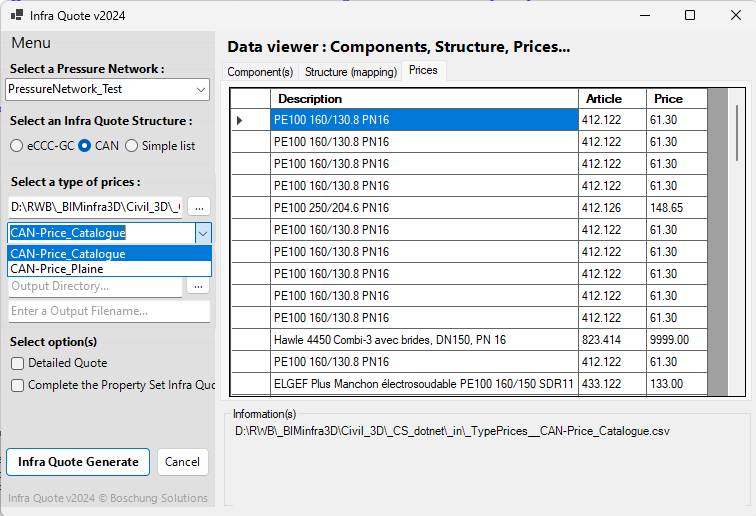
Task: Toggle Complete the Property Set checkbox
Action: tap(18, 385)
